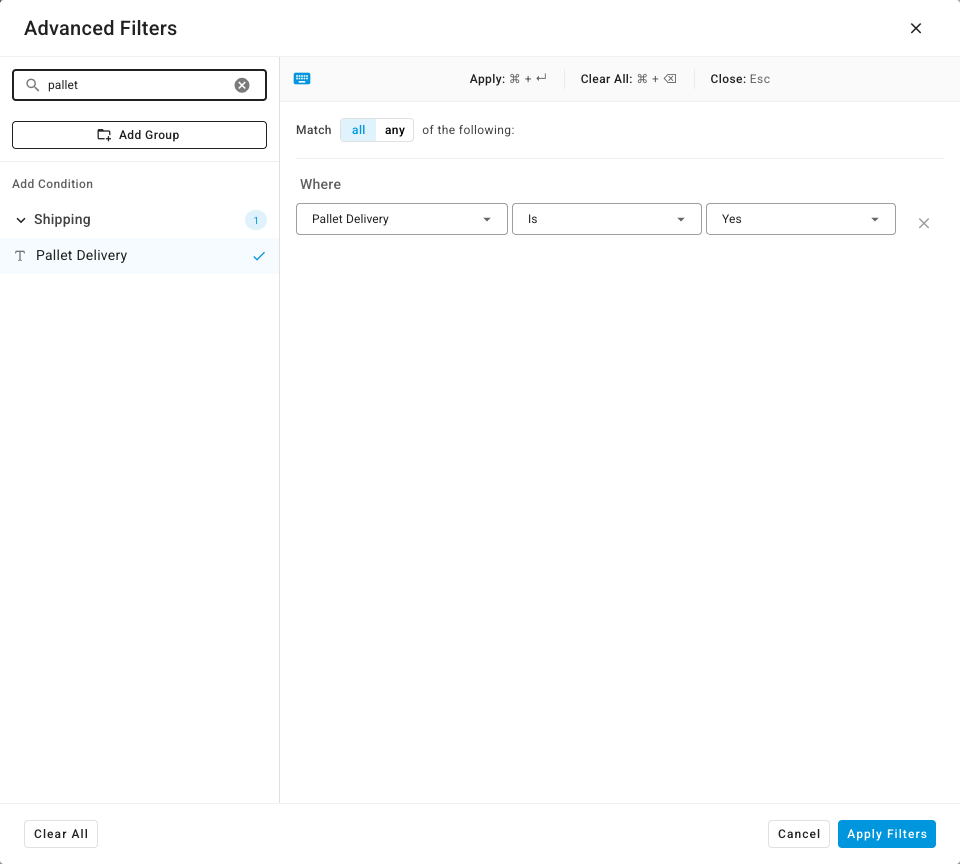
Task: Click the checkmark beside Pallet Delivery
Action: click(x=259, y=256)
